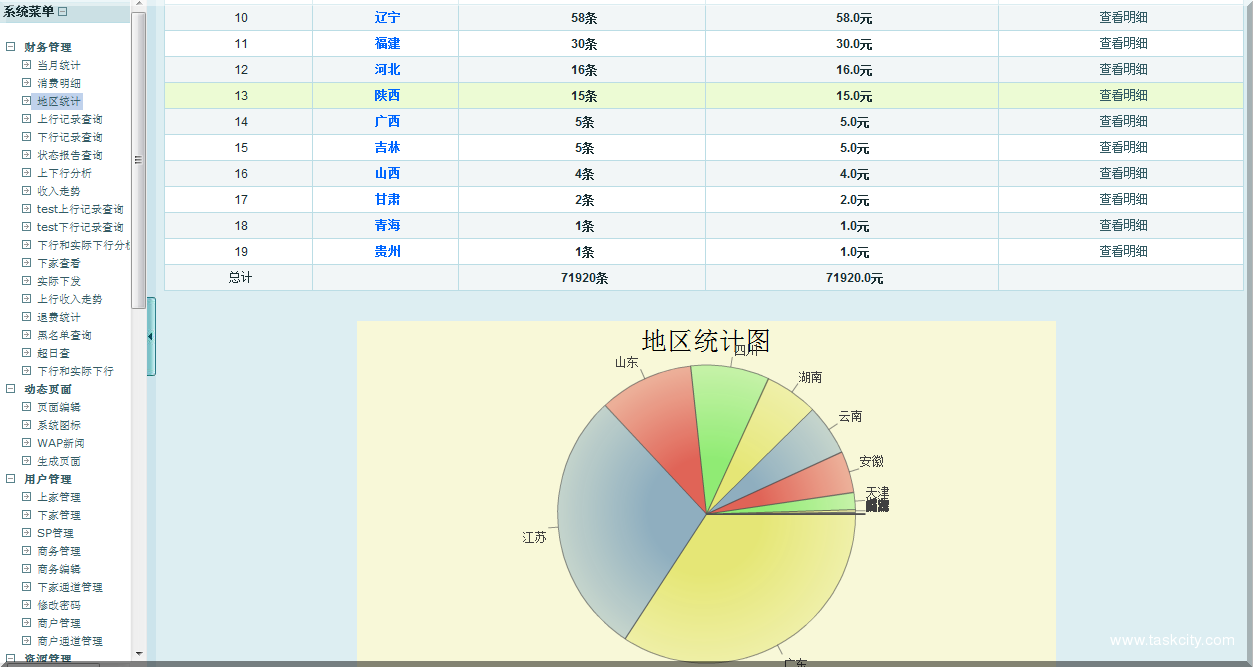The width and height of the screenshot is (1253, 667).
Task: Collapse the 财务管理 tree group
Action: 10,47
